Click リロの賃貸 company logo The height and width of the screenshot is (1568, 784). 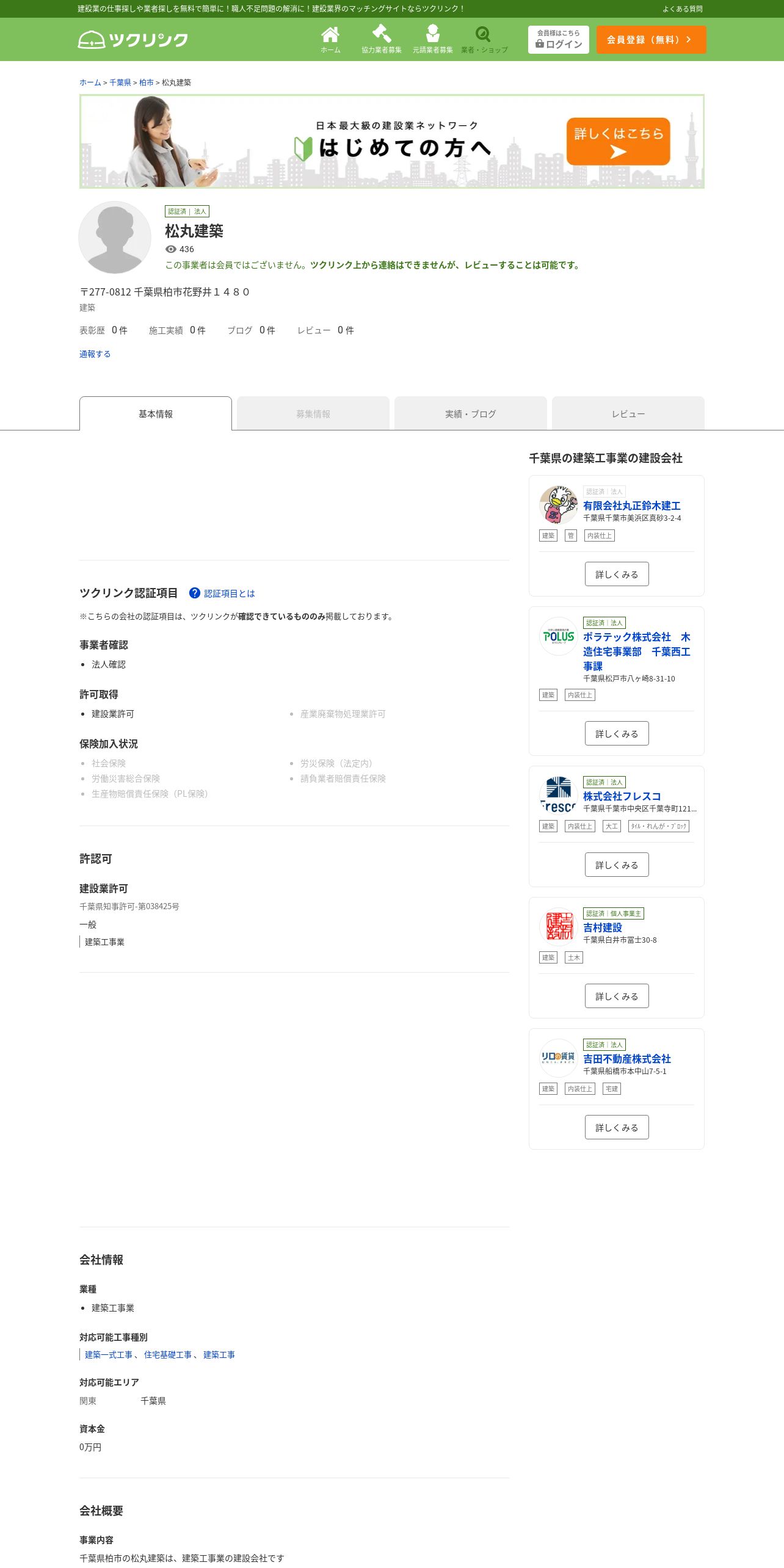[558, 1058]
